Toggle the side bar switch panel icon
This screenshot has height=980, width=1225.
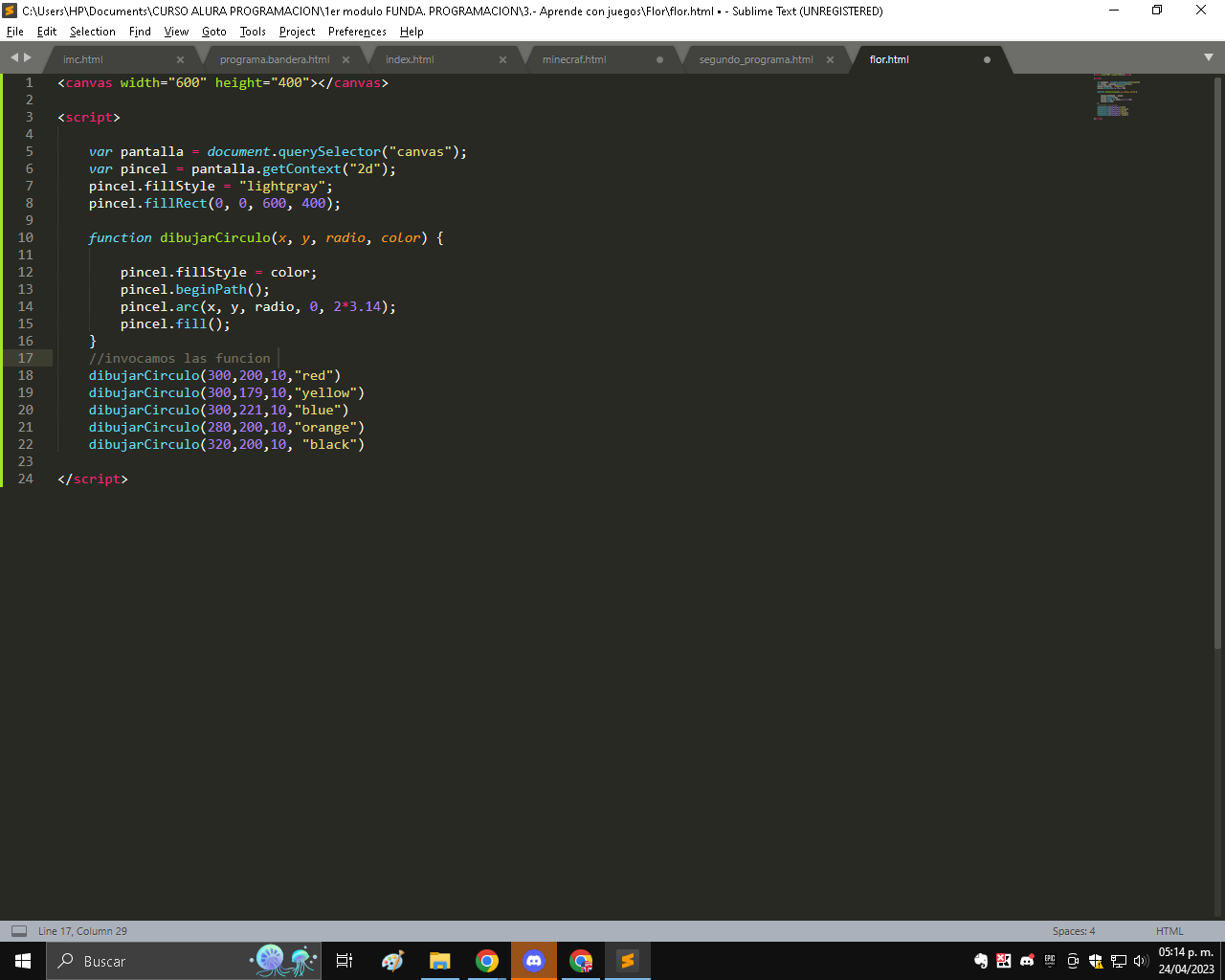click(x=19, y=931)
